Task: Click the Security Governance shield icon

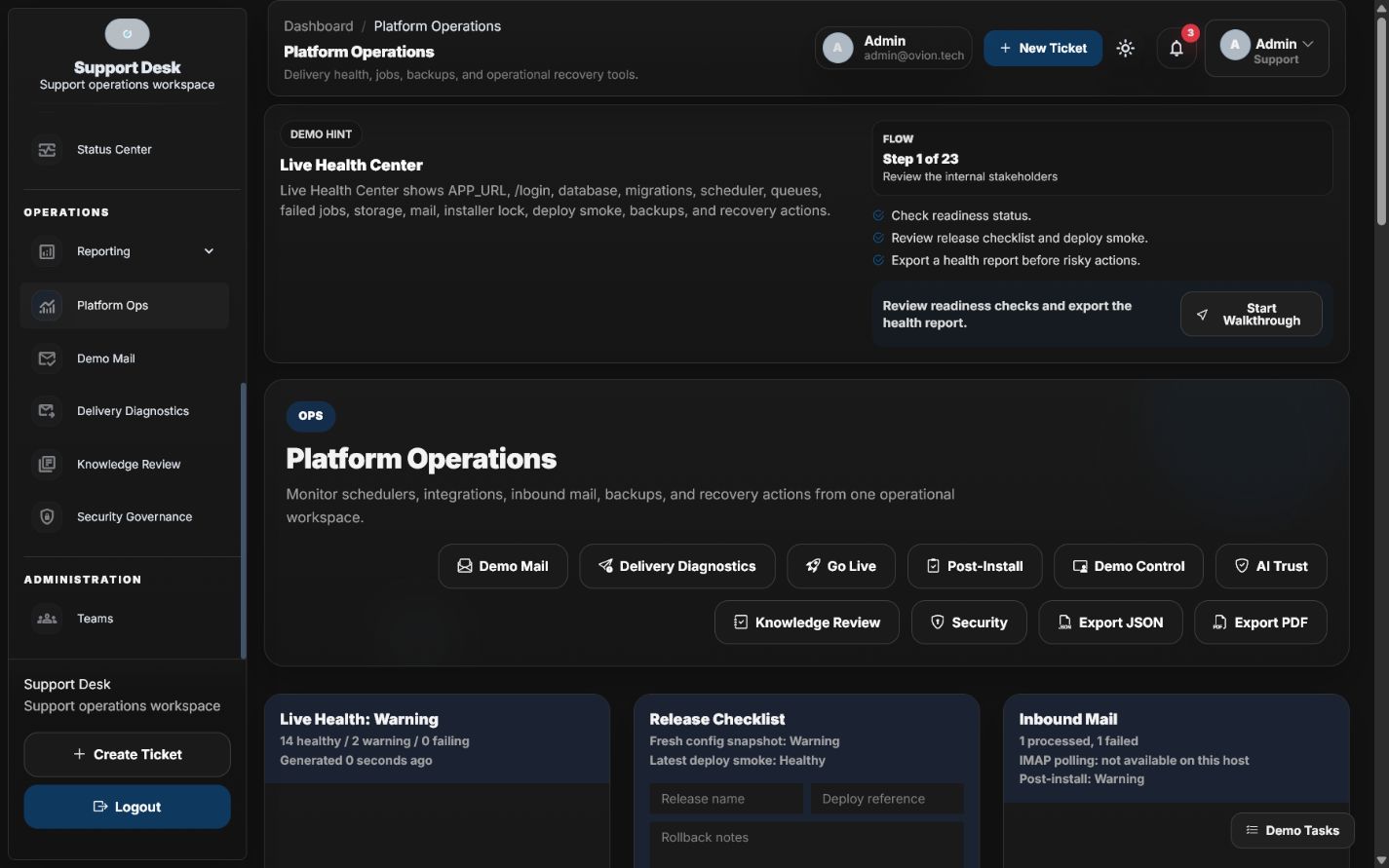Action: click(x=47, y=517)
